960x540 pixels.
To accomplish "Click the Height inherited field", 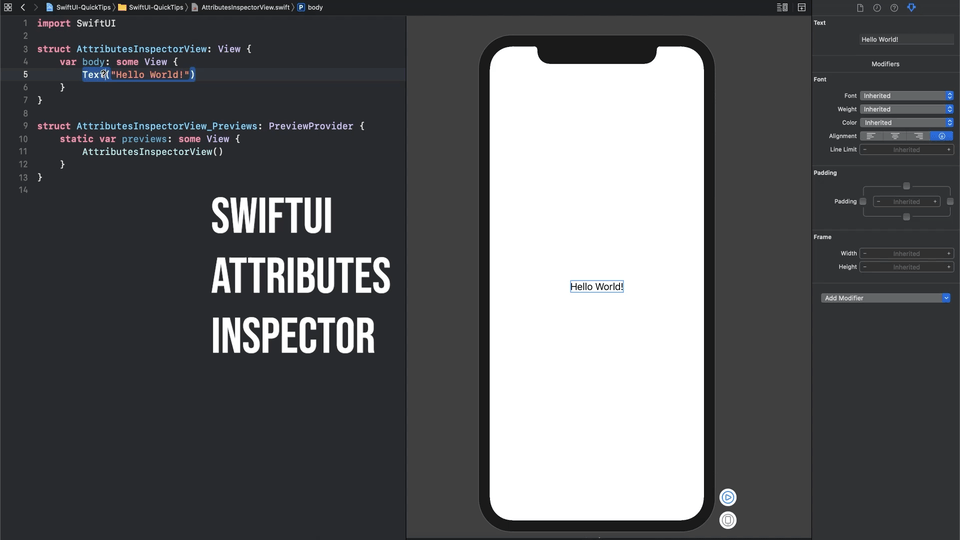I will pyautogui.click(x=907, y=267).
